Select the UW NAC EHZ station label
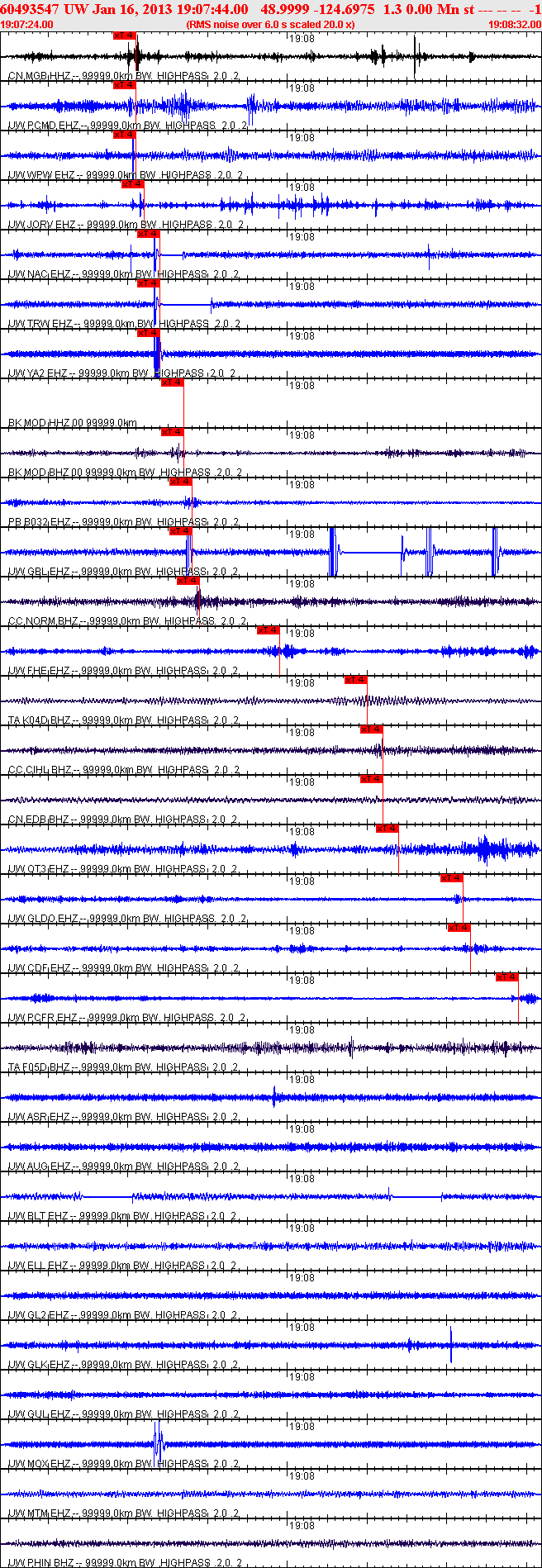The width and height of the screenshot is (542, 1568). [124, 274]
